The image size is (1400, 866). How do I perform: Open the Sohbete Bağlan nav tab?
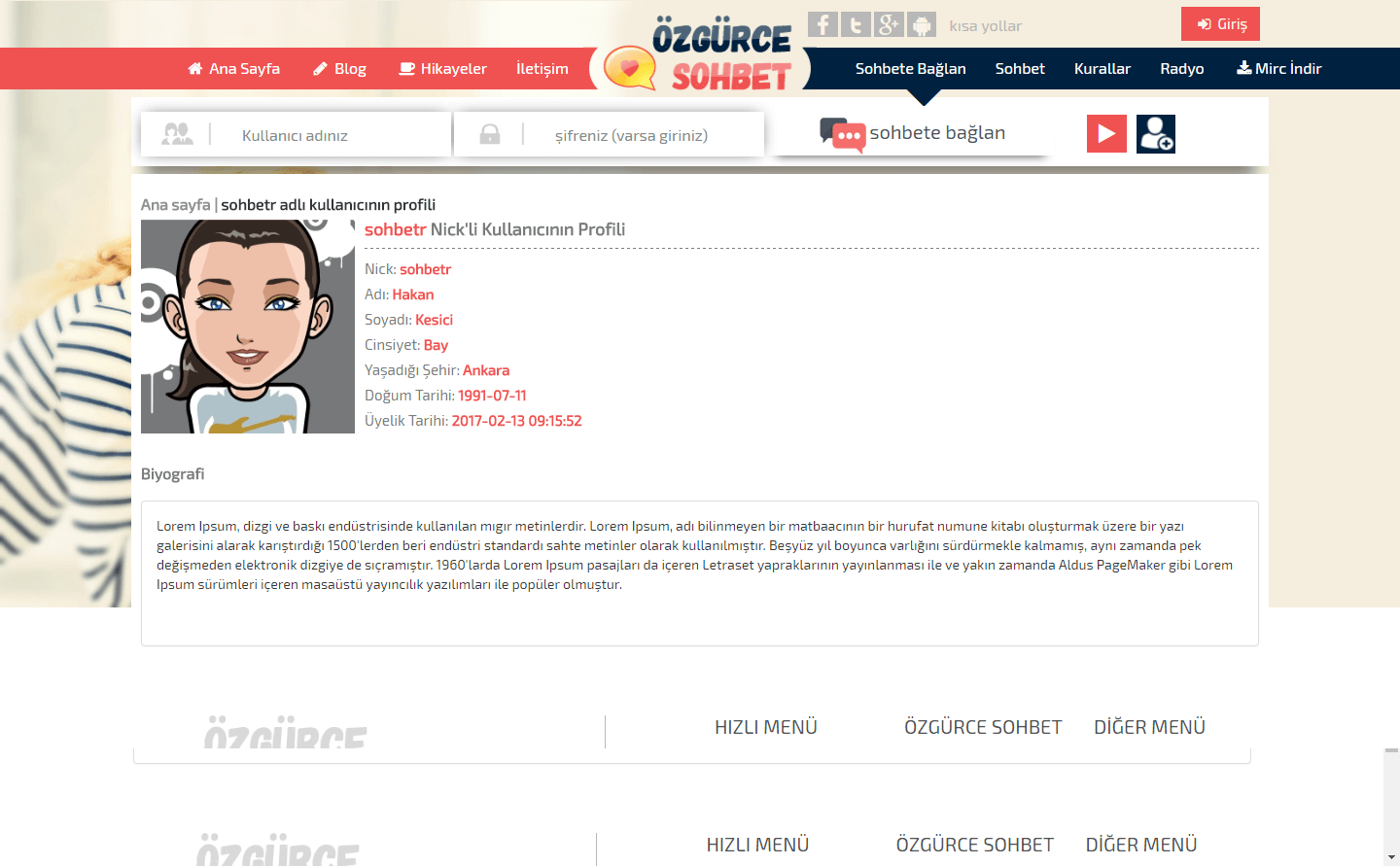pyautogui.click(x=910, y=69)
